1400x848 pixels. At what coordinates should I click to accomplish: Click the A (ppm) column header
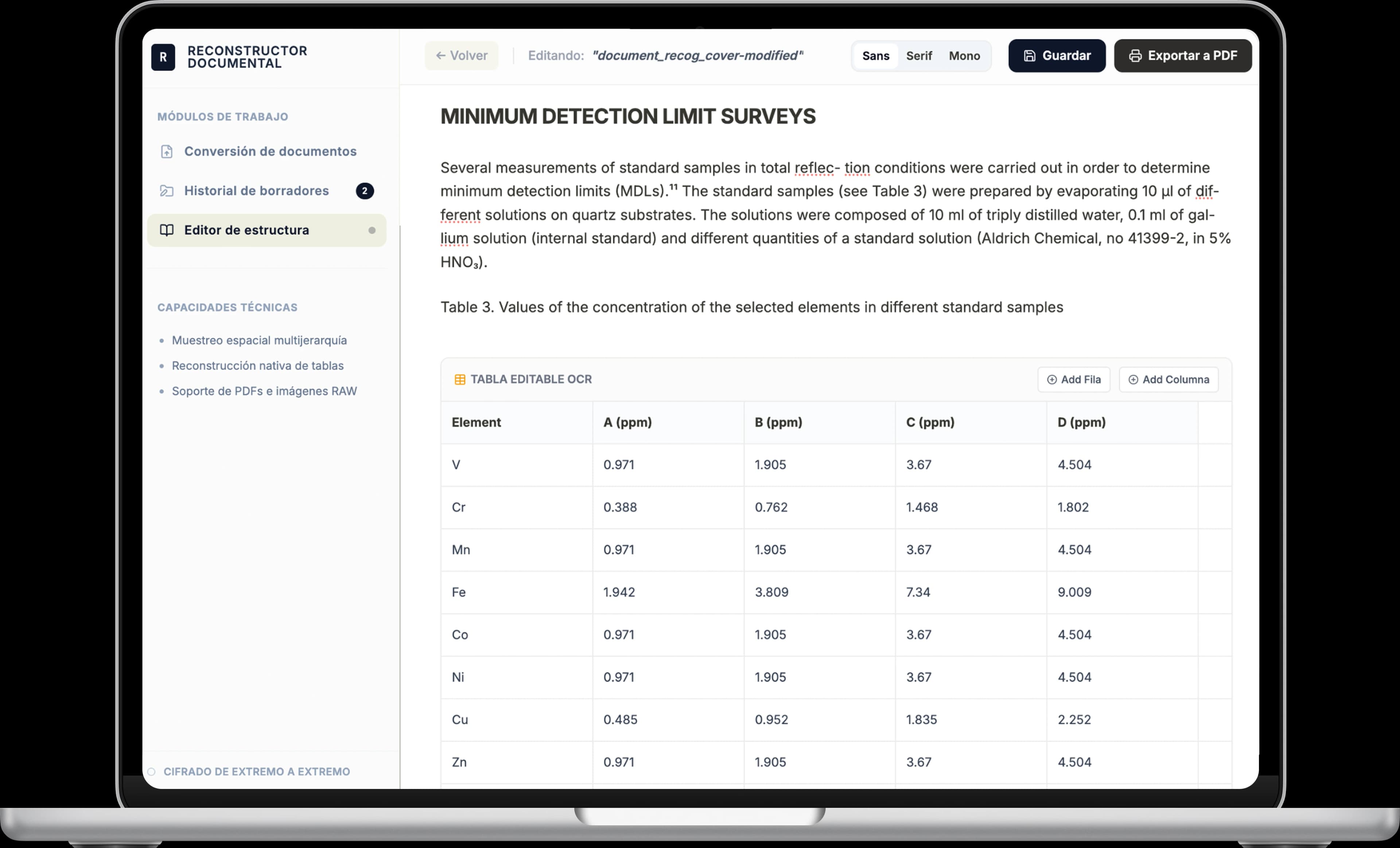point(668,423)
